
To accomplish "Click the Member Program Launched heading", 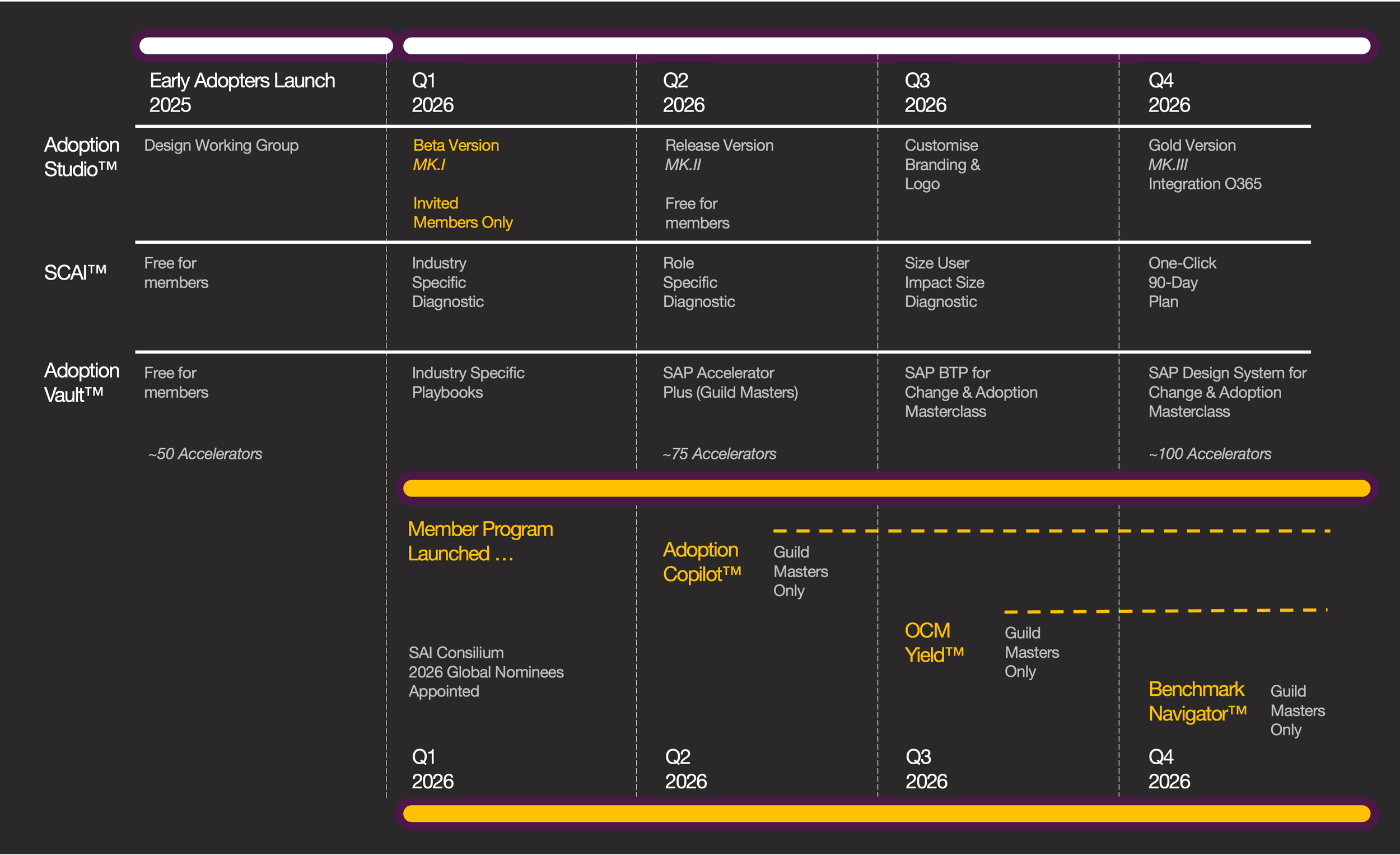I will point(480,541).
